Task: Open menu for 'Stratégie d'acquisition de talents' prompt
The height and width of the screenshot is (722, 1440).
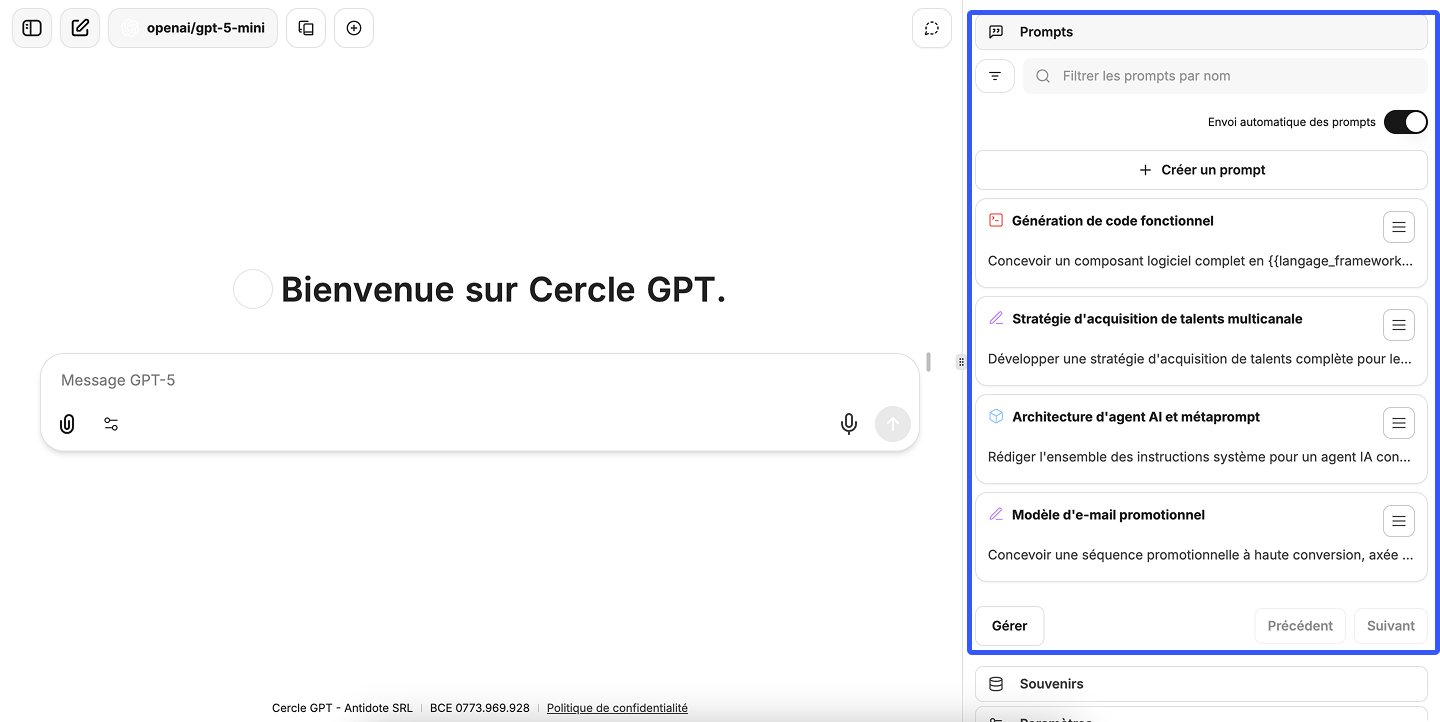Action: 1399,325
